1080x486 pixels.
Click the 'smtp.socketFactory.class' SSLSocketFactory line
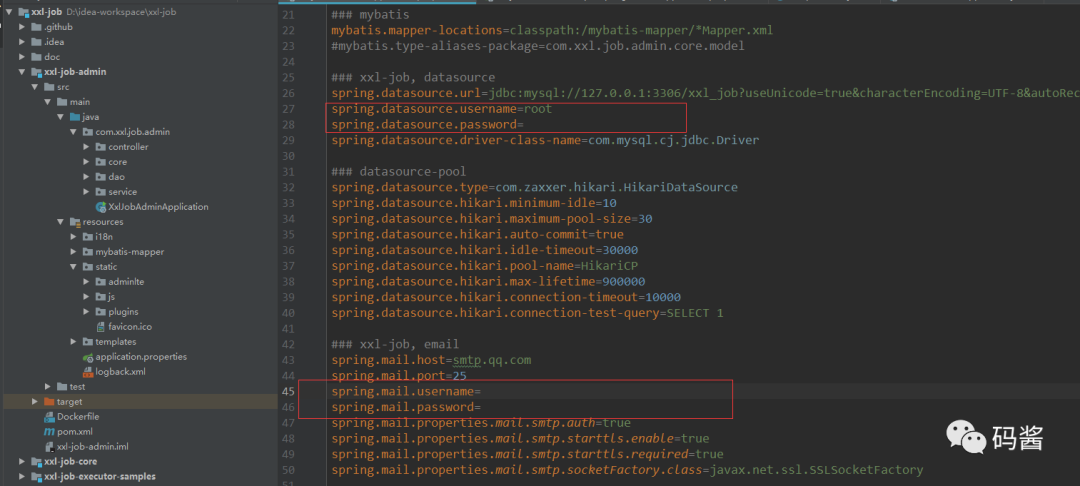(x=627, y=470)
